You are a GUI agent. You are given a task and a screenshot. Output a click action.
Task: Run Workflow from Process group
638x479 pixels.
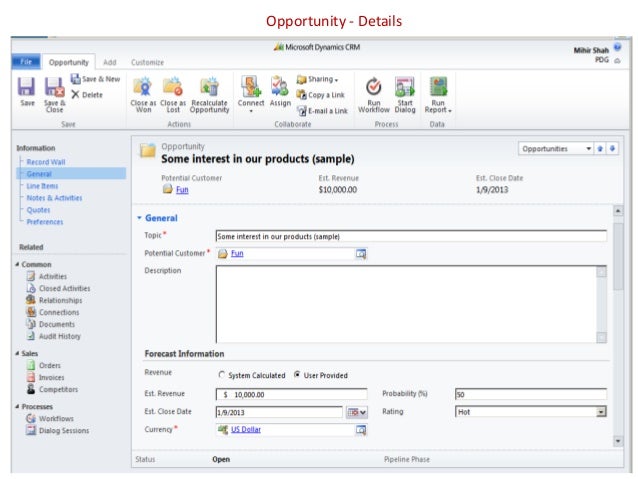coord(374,94)
